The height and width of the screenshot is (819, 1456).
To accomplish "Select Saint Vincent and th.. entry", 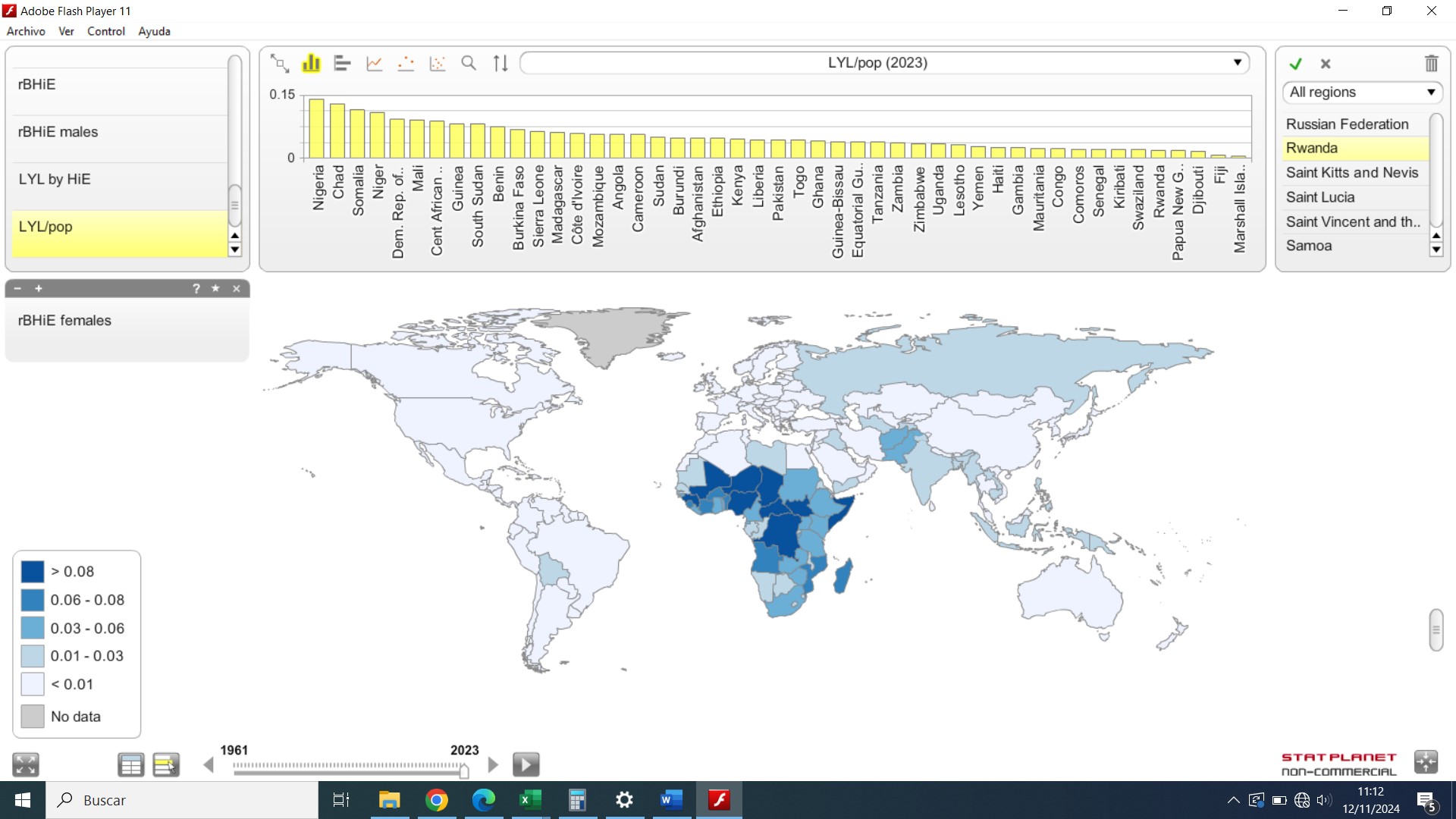I will click(1355, 222).
